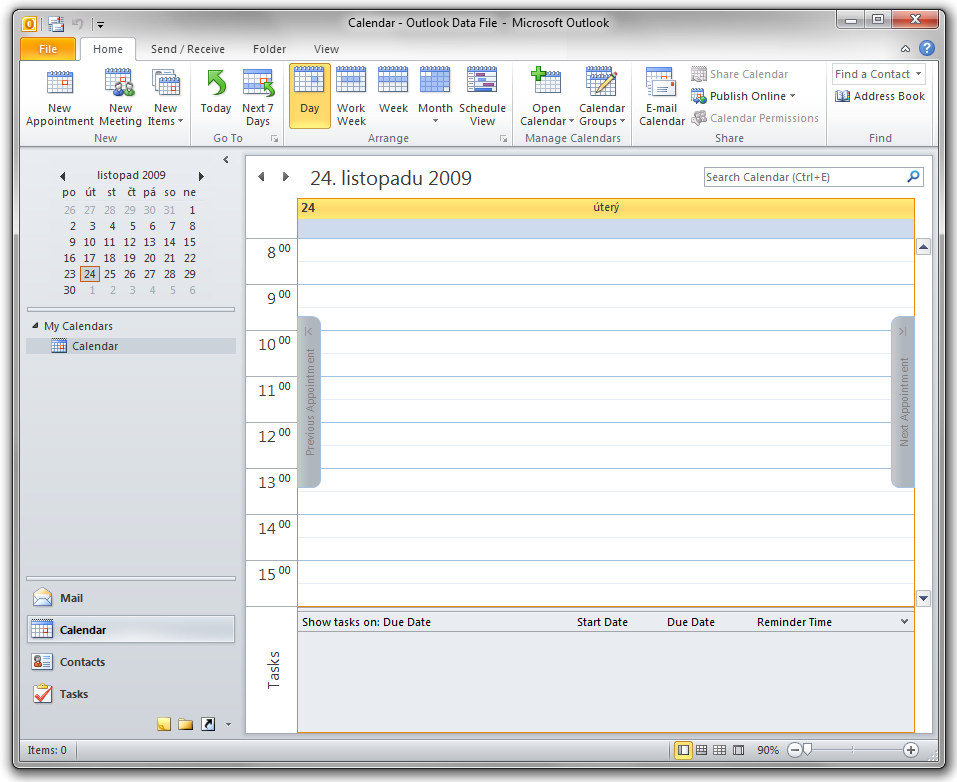Open the View ribbon tab

[x=326, y=49]
